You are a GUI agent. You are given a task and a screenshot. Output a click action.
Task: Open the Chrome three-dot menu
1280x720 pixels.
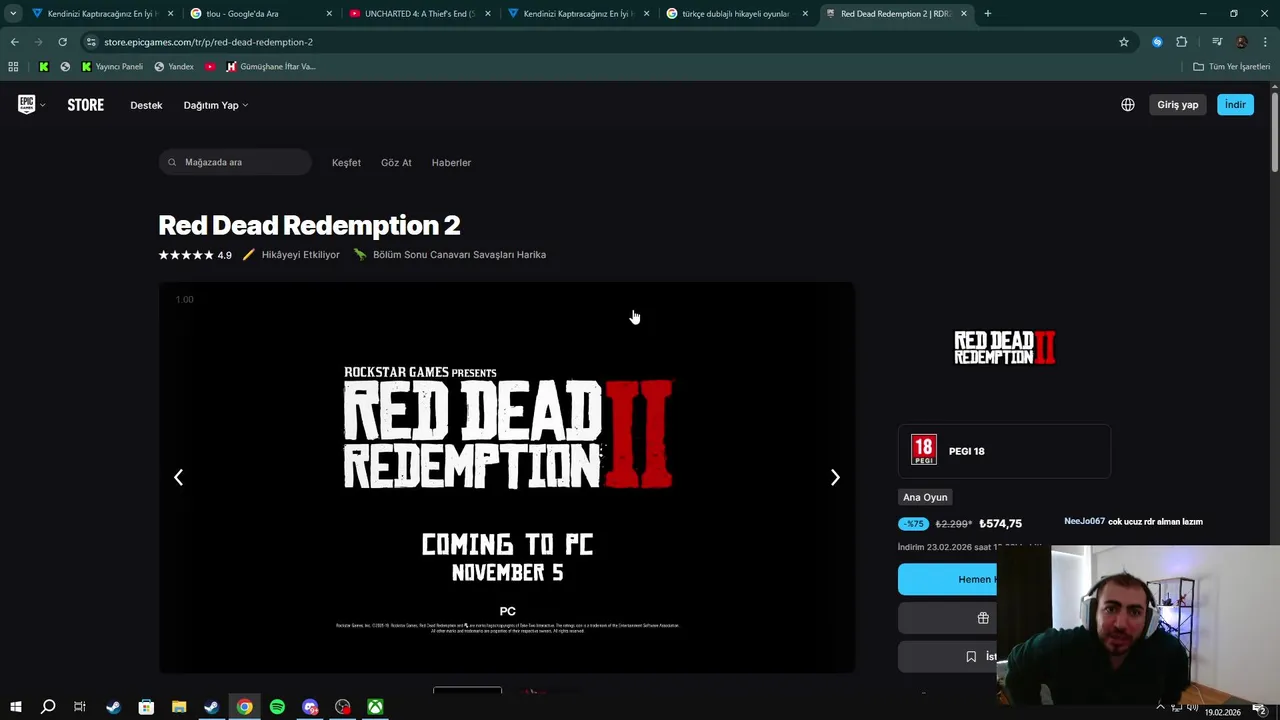coord(1266,42)
